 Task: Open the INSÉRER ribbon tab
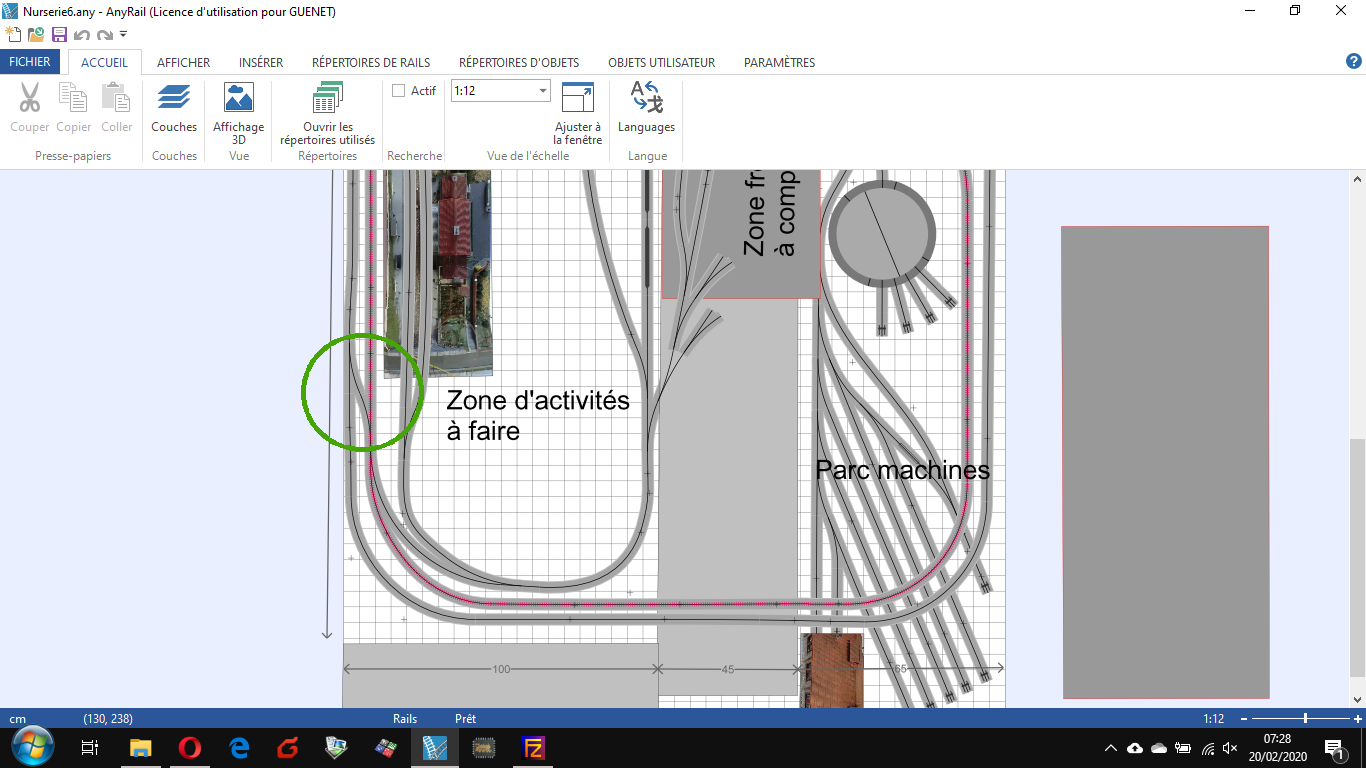pos(261,62)
